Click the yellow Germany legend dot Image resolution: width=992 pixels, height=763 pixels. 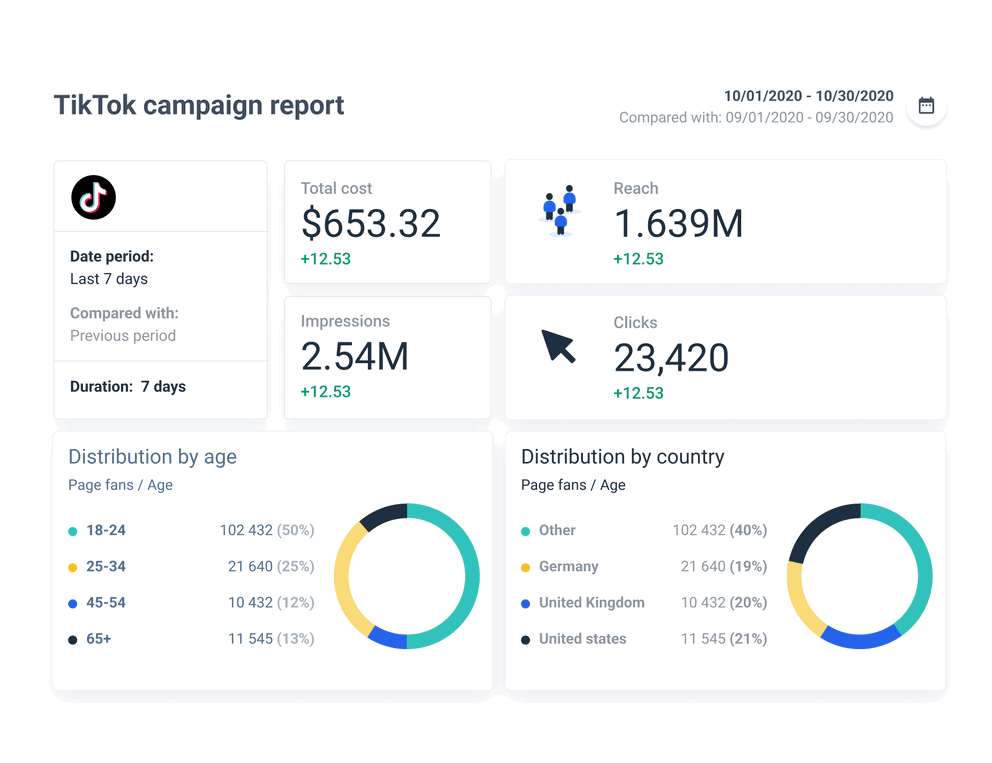(524, 566)
